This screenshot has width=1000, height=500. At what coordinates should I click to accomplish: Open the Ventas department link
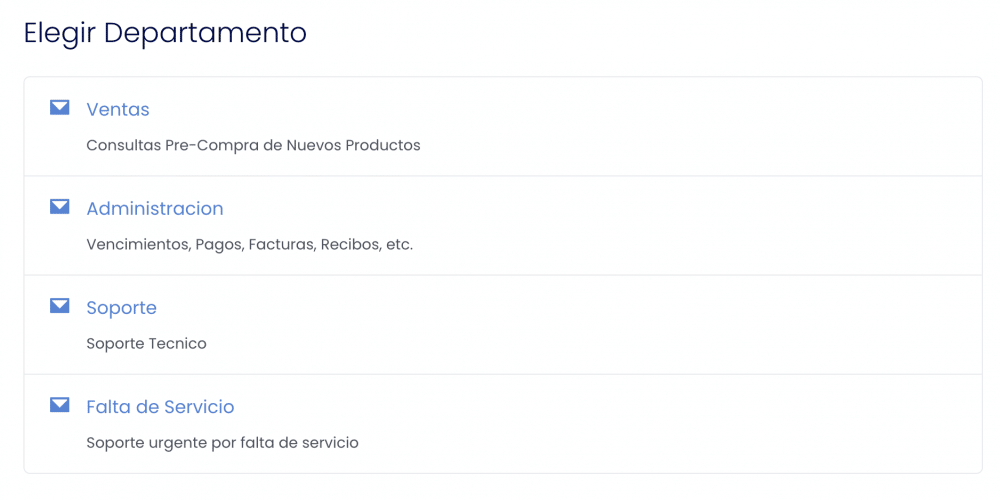pyautogui.click(x=118, y=110)
